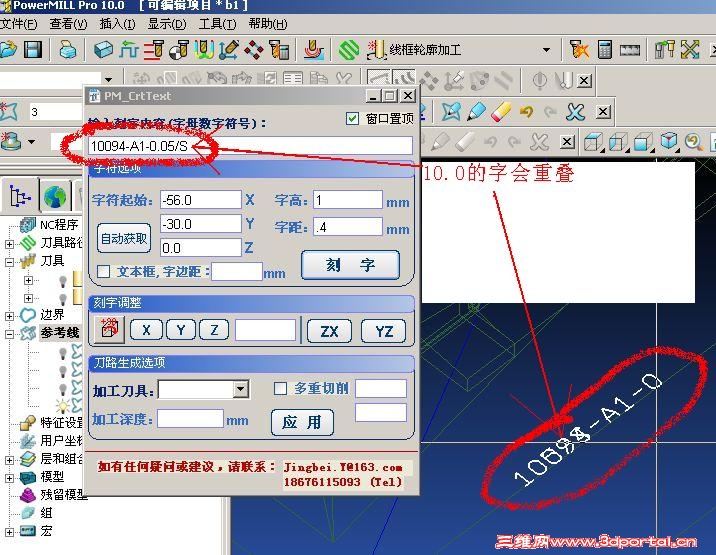Open the calculator icon in the toolbar
This screenshot has width=716, height=555.
(605, 49)
